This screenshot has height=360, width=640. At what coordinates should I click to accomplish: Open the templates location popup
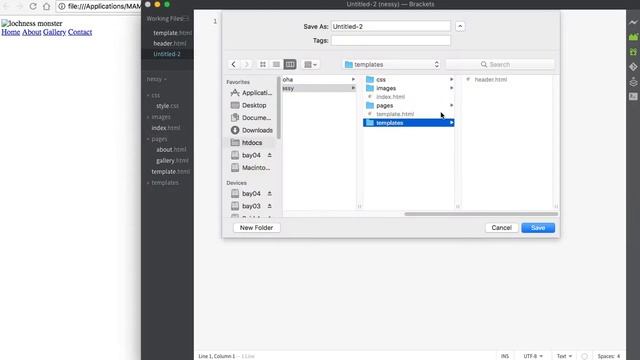(391, 64)
